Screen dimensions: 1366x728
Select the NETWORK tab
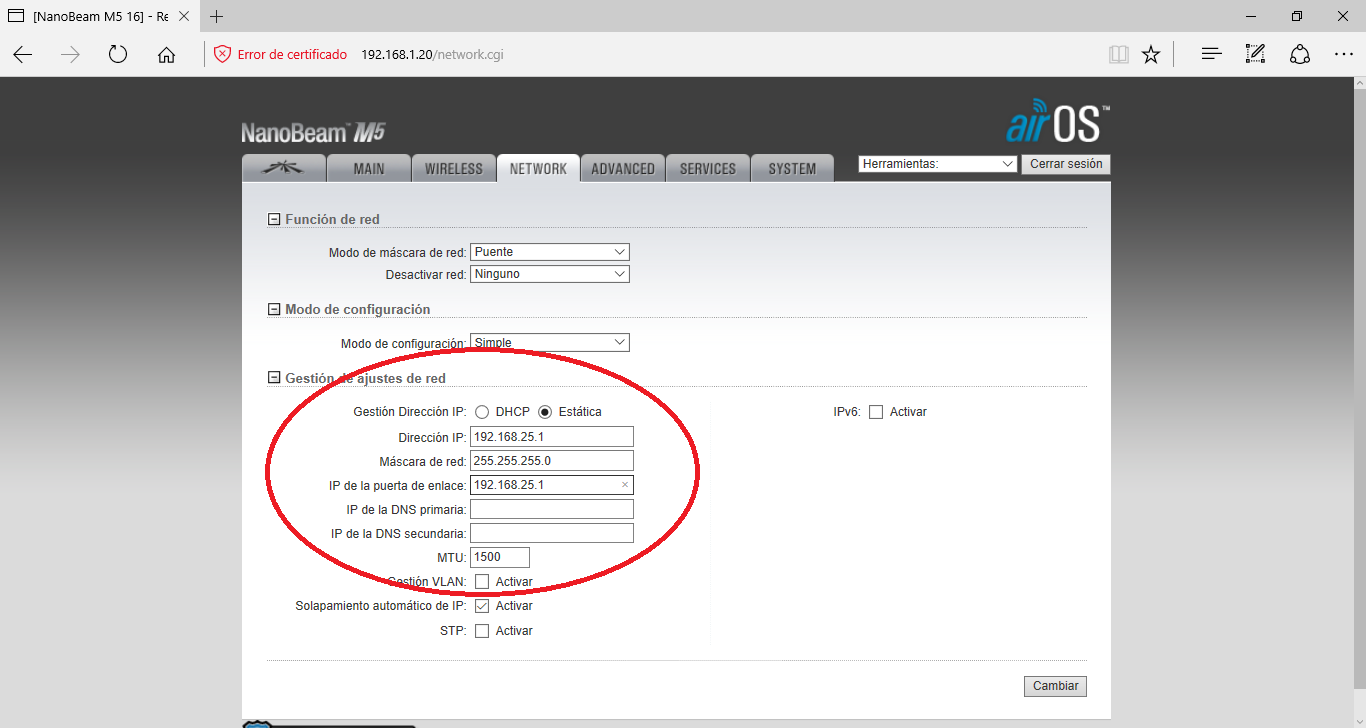tap(538, 168)
